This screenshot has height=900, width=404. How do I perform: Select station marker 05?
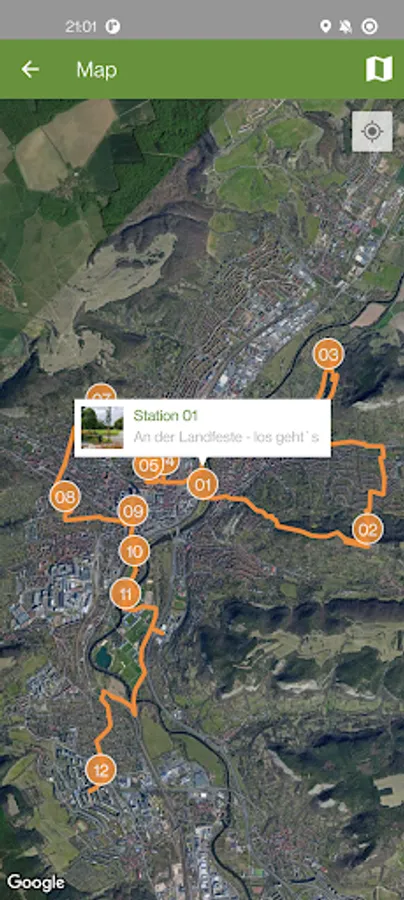pyautogui.click(x=148, y=465)
